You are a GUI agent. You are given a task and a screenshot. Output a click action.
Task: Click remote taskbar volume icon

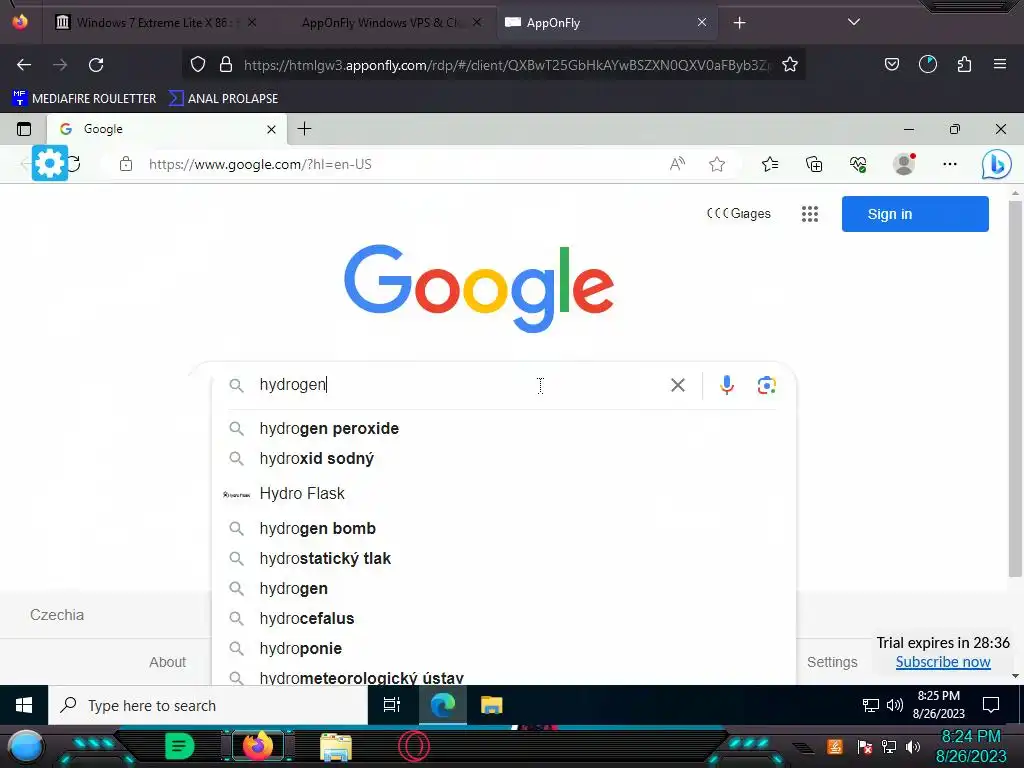coord(894,705)
